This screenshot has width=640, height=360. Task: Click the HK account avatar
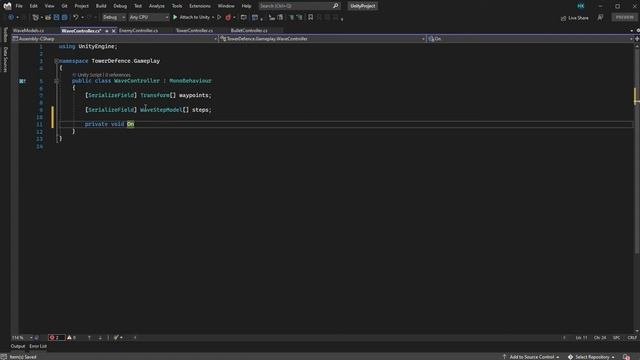[580, 6]
